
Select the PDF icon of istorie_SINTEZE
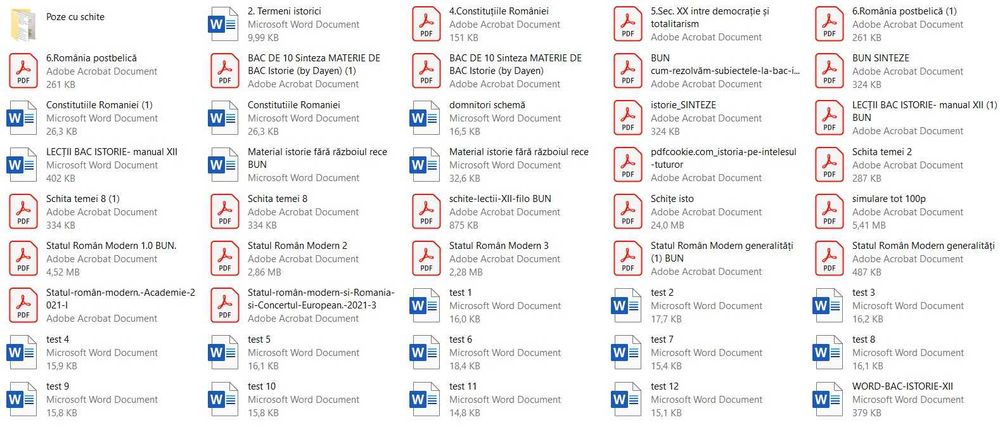coord(628,118)
